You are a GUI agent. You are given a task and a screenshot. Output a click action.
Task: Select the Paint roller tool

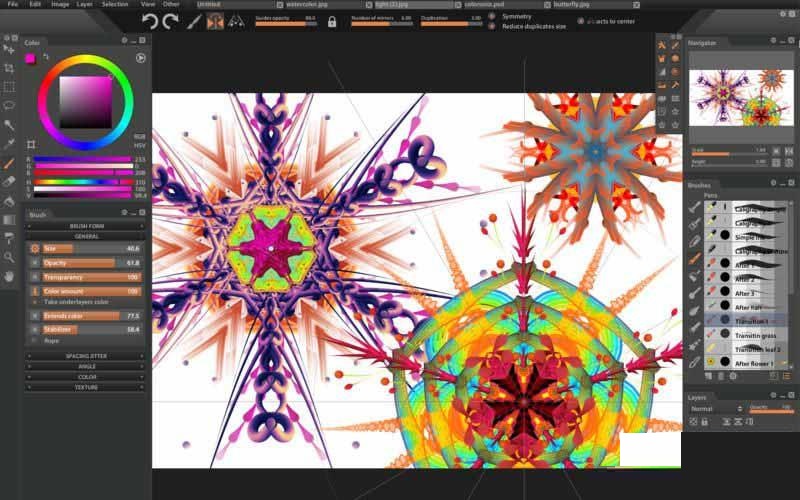[x=9, y=238]
